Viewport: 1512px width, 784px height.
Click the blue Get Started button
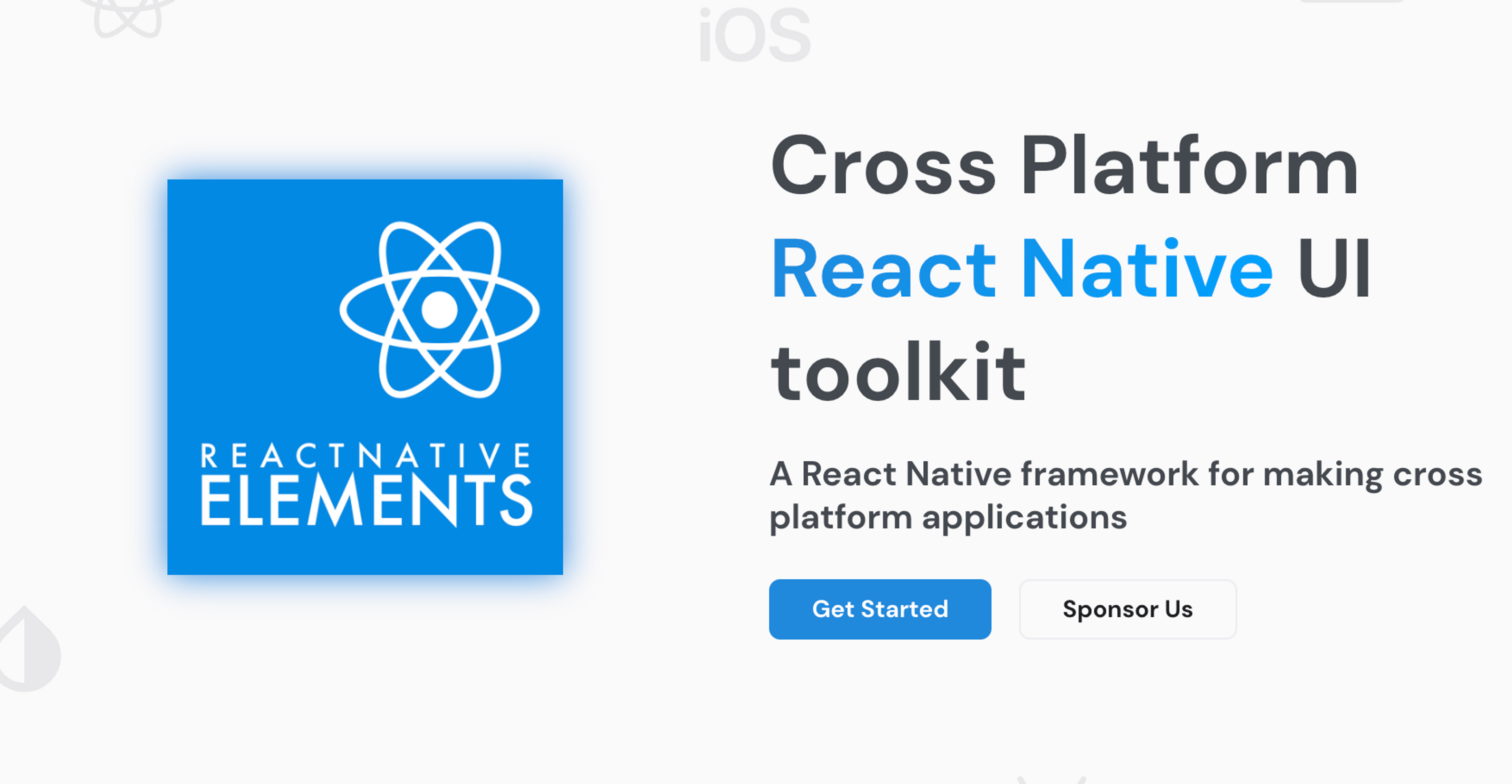(x=879, y=609)
